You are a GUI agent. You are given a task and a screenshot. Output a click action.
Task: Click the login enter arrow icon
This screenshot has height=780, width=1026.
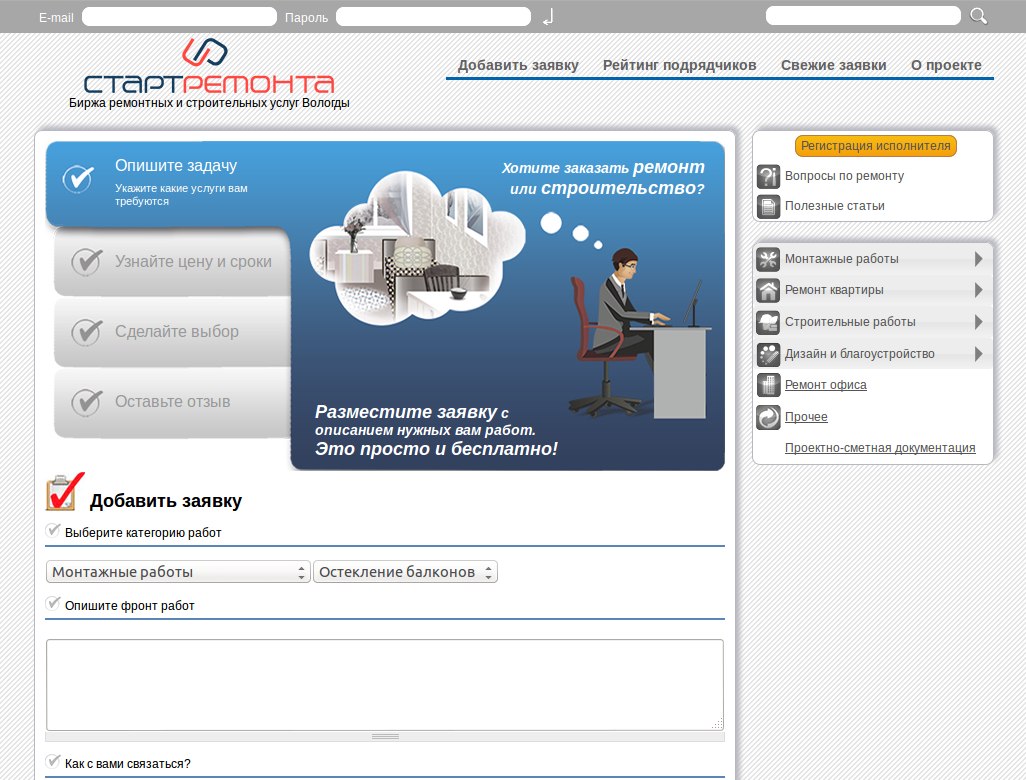[547, 17]
